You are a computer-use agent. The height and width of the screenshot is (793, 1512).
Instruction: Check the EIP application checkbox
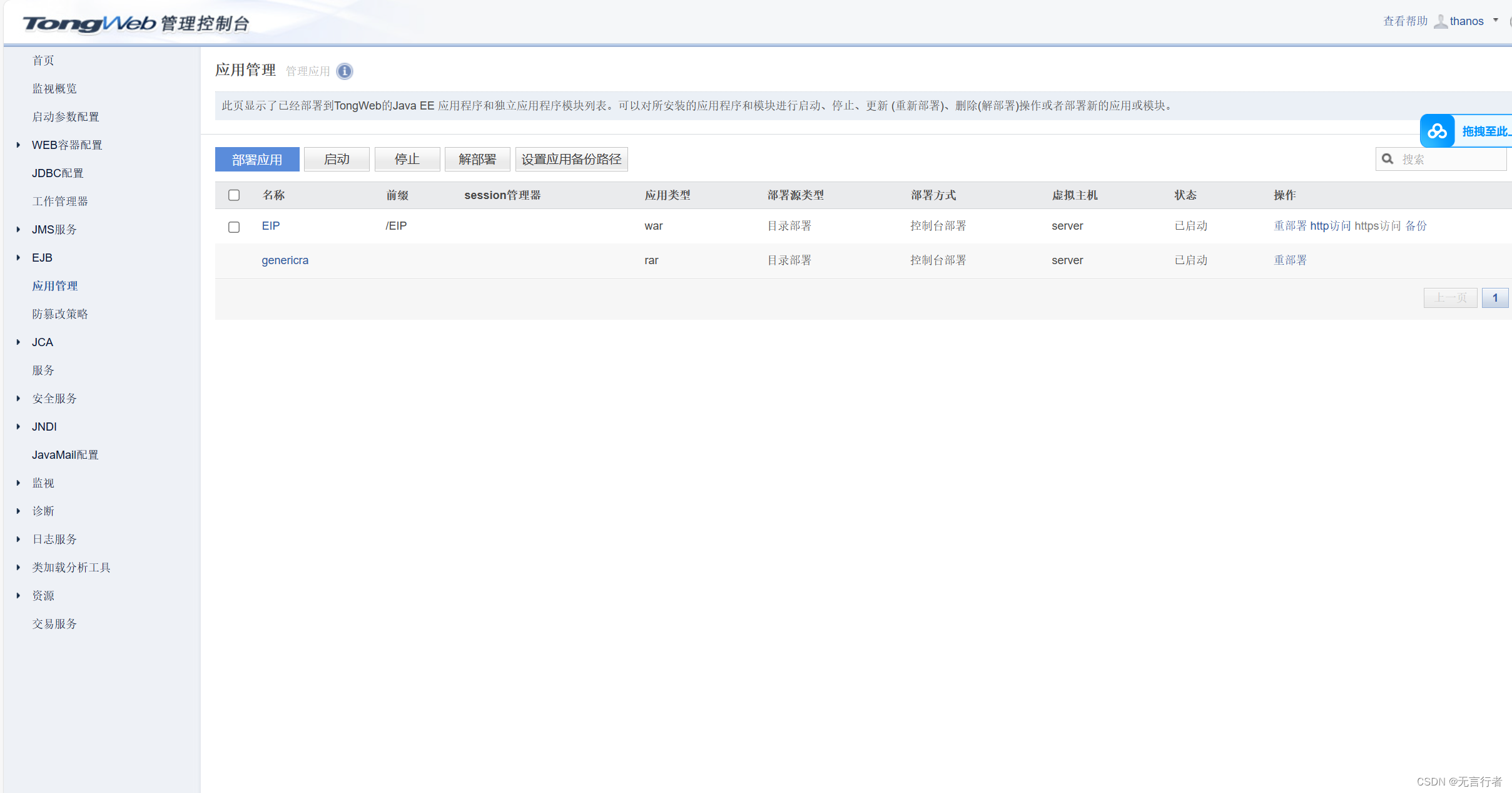point(234,227)
